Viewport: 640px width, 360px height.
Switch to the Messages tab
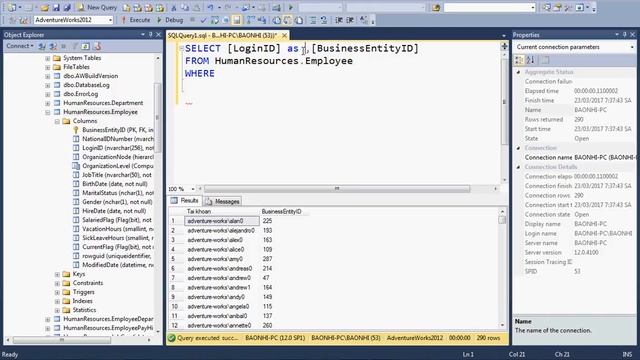222,201
